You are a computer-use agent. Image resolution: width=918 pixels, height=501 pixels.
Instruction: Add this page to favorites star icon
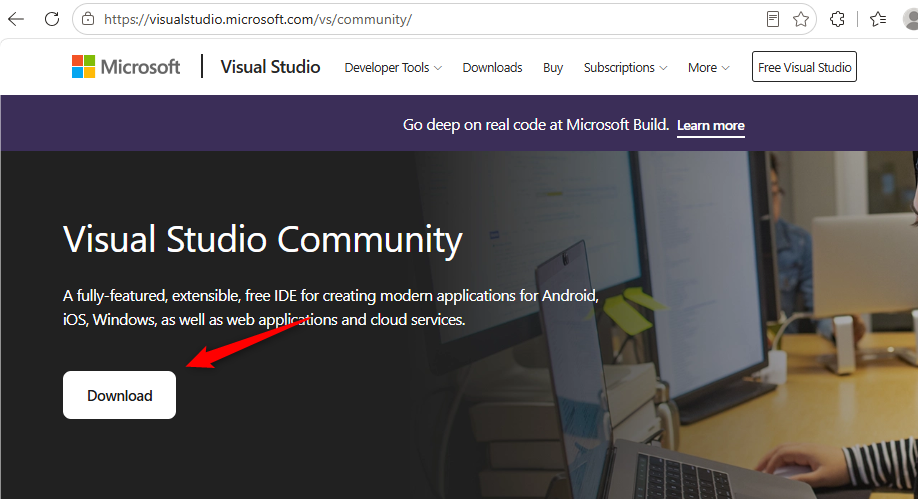(x=801, y=19)
